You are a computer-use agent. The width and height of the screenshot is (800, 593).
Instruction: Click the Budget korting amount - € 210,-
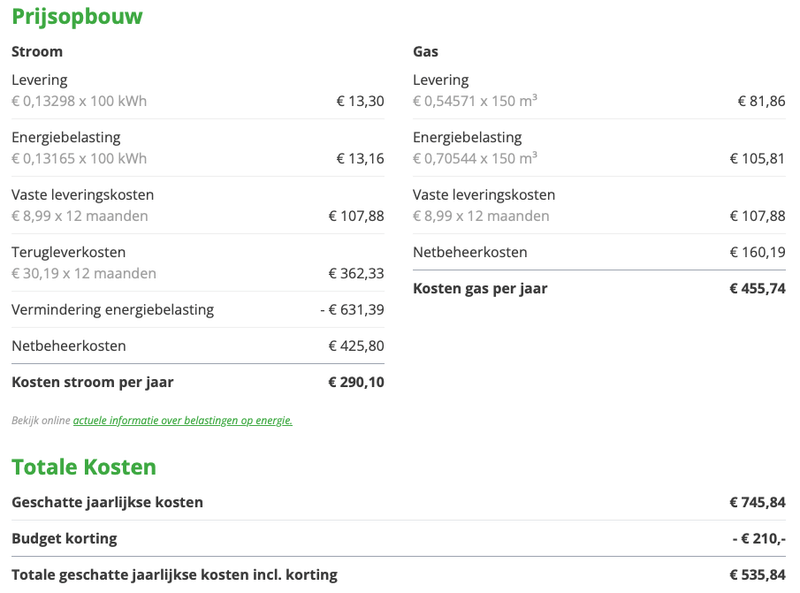click(x=759, y=538)
